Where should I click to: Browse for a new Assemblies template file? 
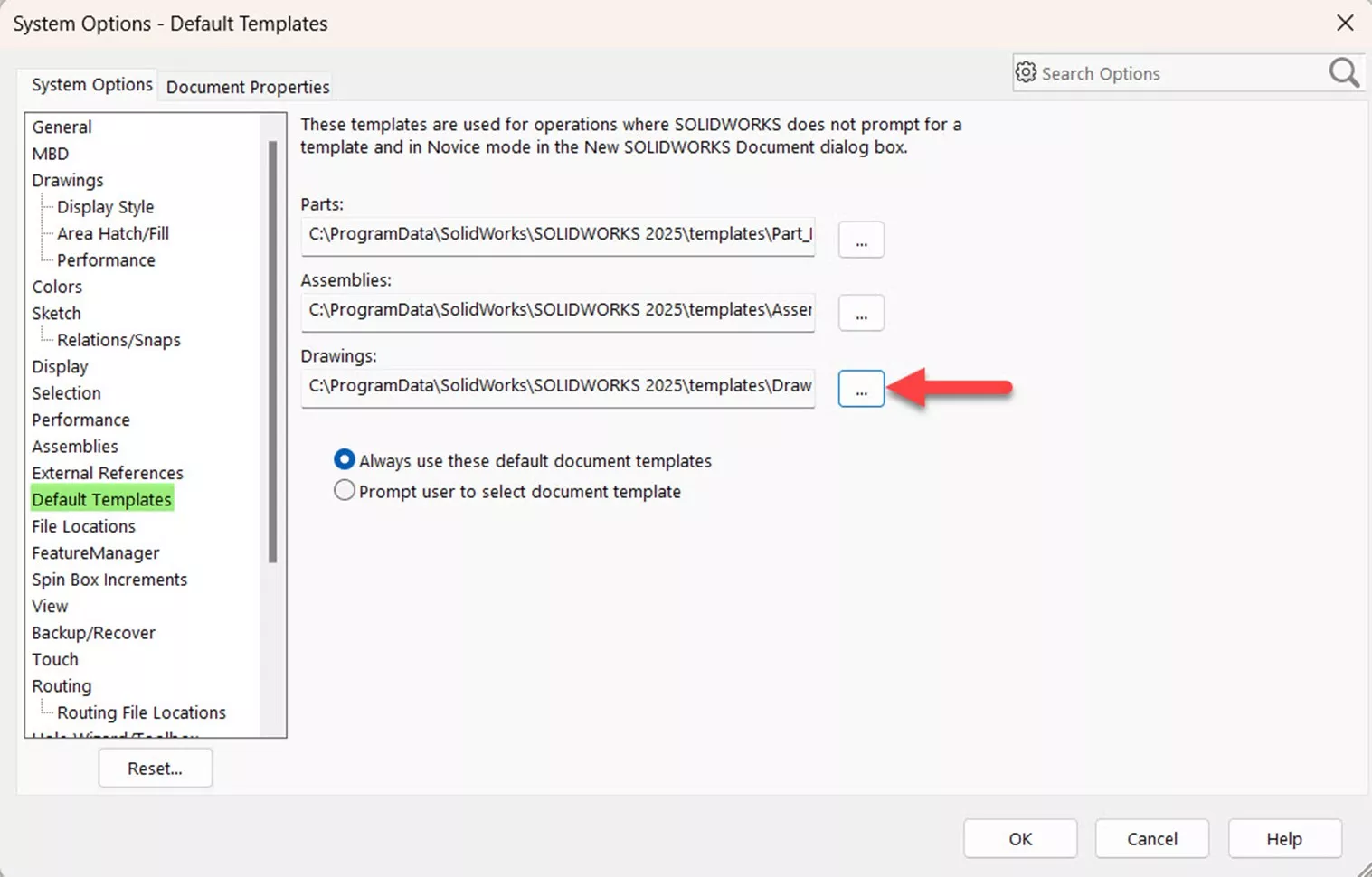click(x=860, y=313)
